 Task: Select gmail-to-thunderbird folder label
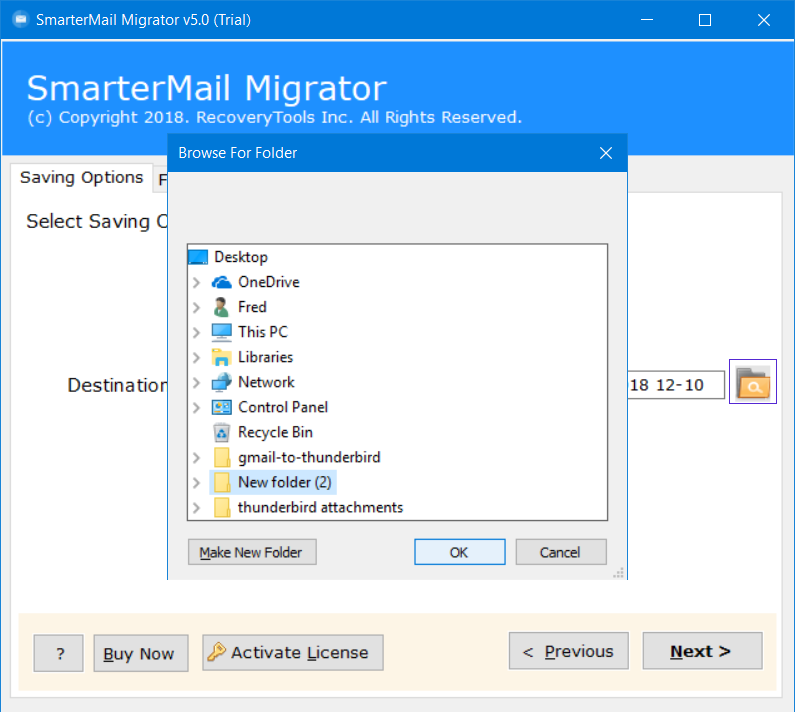(x=309, y=457)
